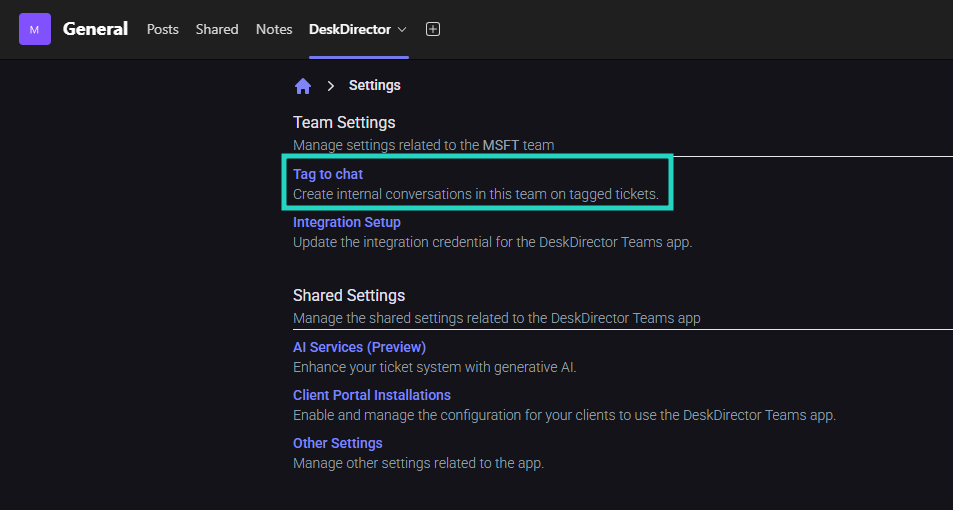953x510 pixels.
Task: Click the Tag to chat description text
Action: (475, 194)
